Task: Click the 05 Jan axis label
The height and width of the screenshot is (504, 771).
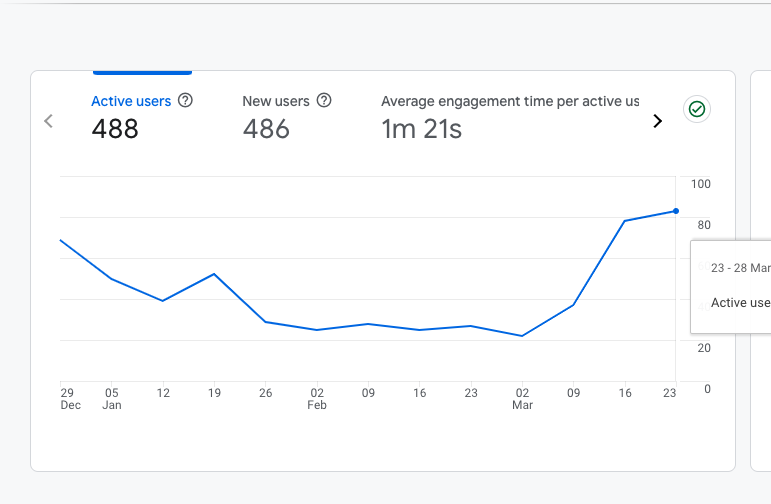Action: click(112, 399)
